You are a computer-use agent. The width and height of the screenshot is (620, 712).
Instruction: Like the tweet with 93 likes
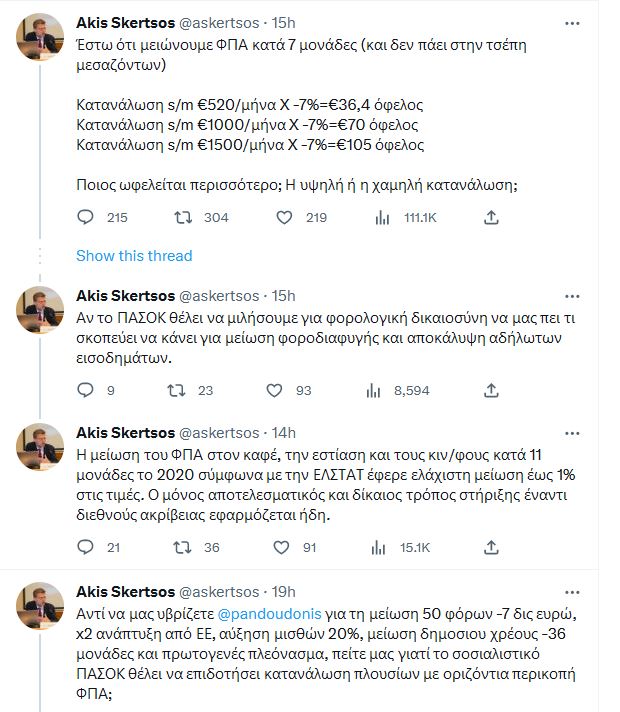coord(284,391)
